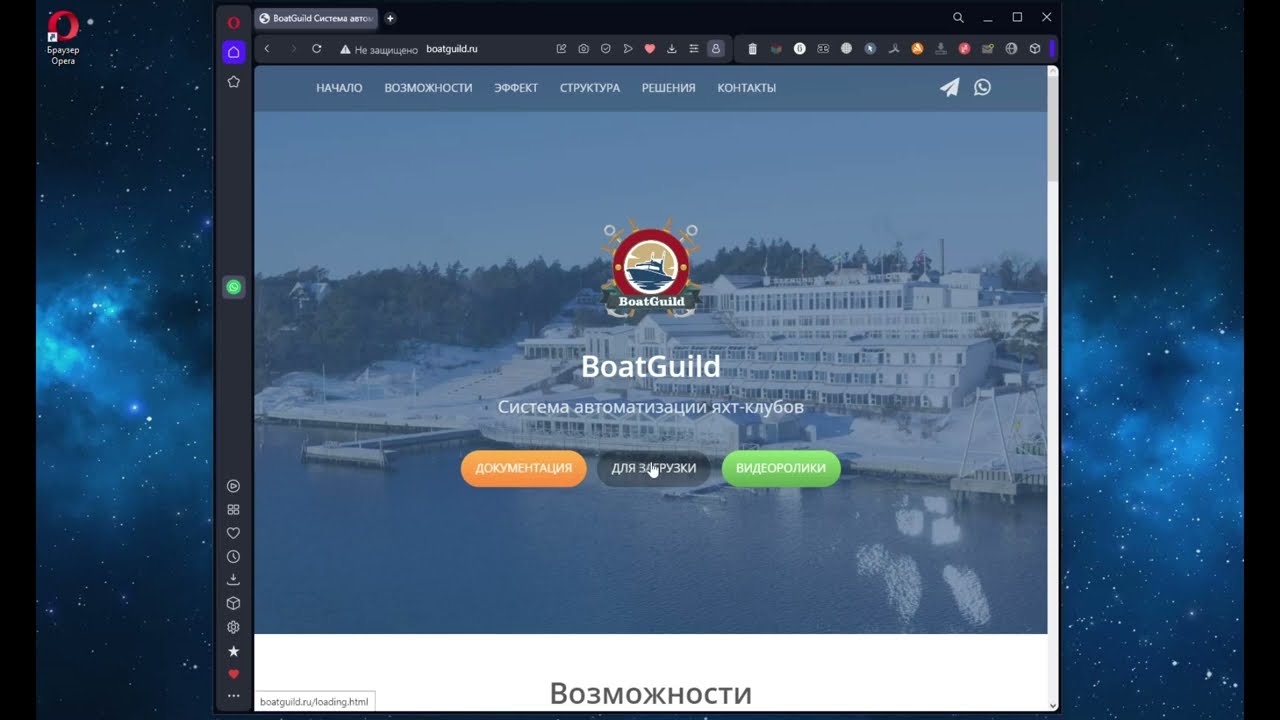The height and width of the screenshot is (720, 1280).
Task: Click the red heart icon in sidebar
Action: (x=233, y=675)
